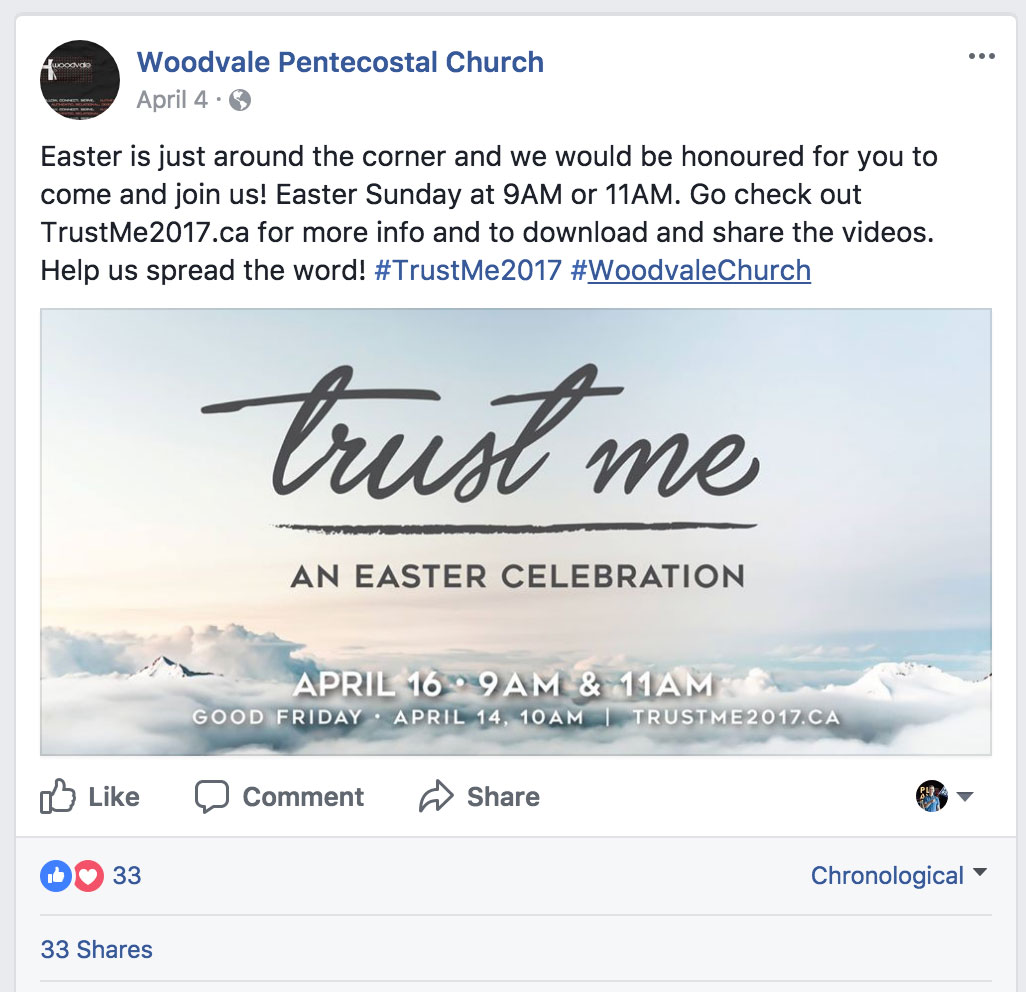The image size is (1026, 992).
Task: Click the Comment button label
Action: (x=303, y=796)
